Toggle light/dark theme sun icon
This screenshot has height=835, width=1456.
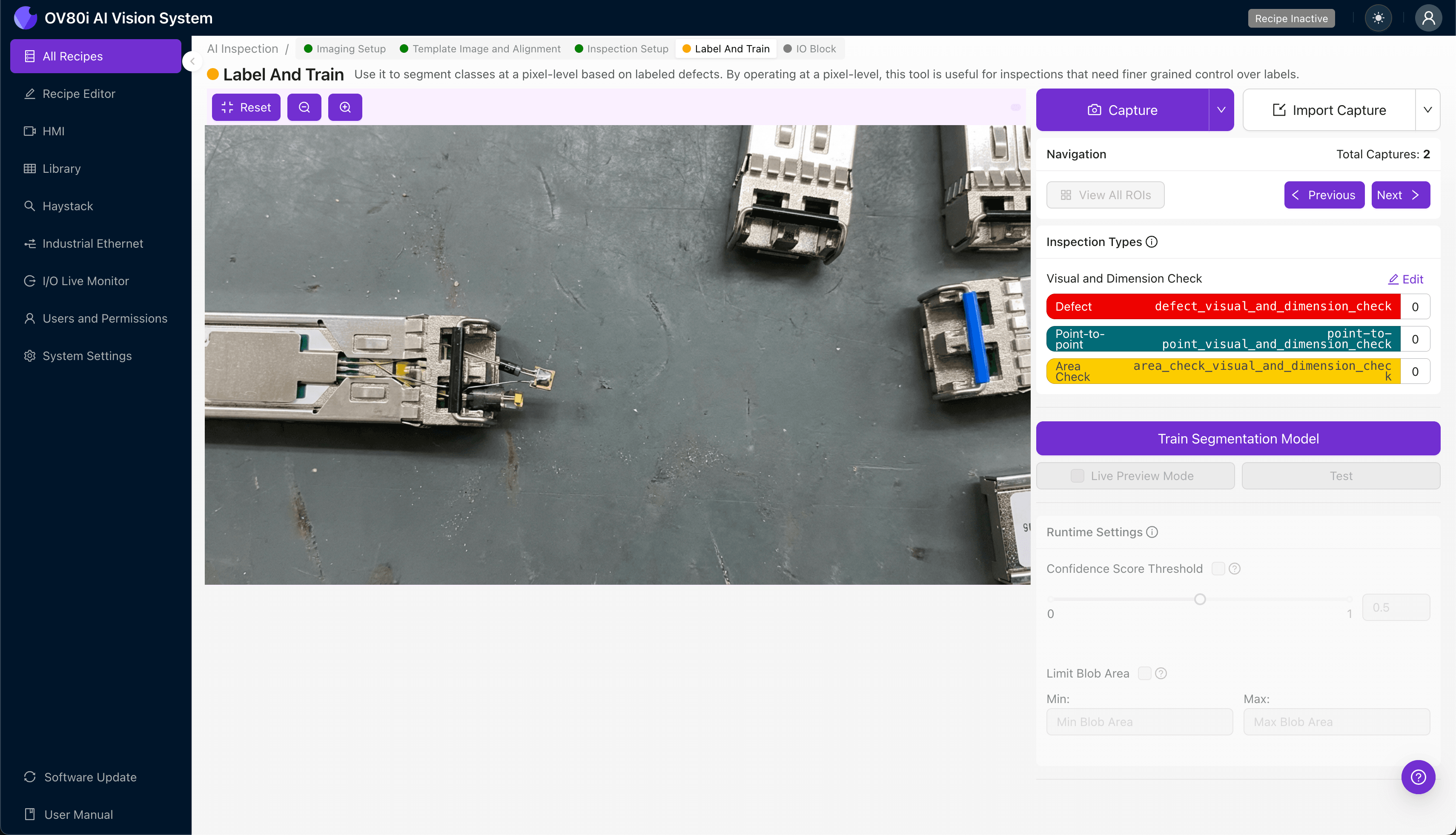[1378, 18]
